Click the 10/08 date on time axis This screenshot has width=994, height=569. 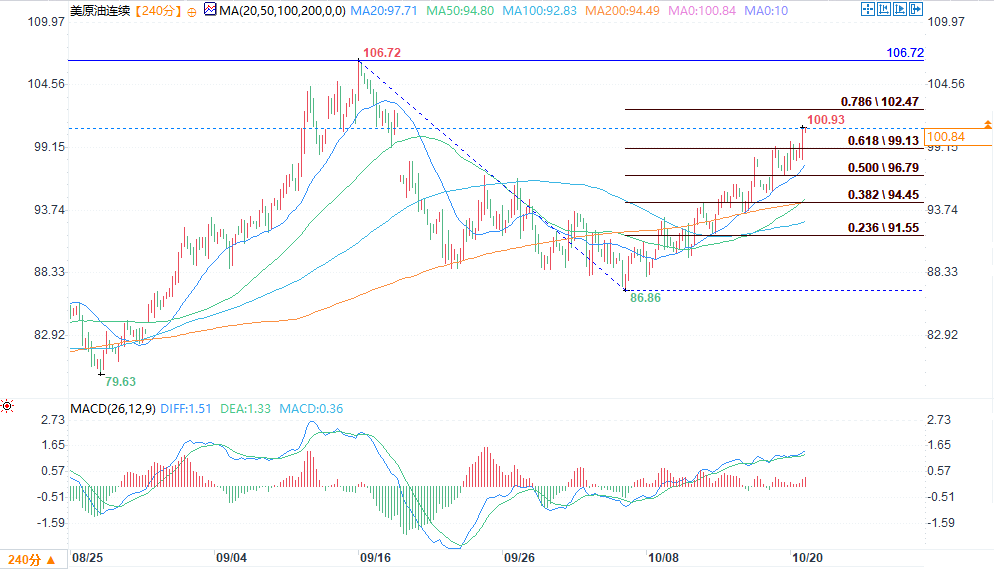pyautogui.click(x=663, y=558)
